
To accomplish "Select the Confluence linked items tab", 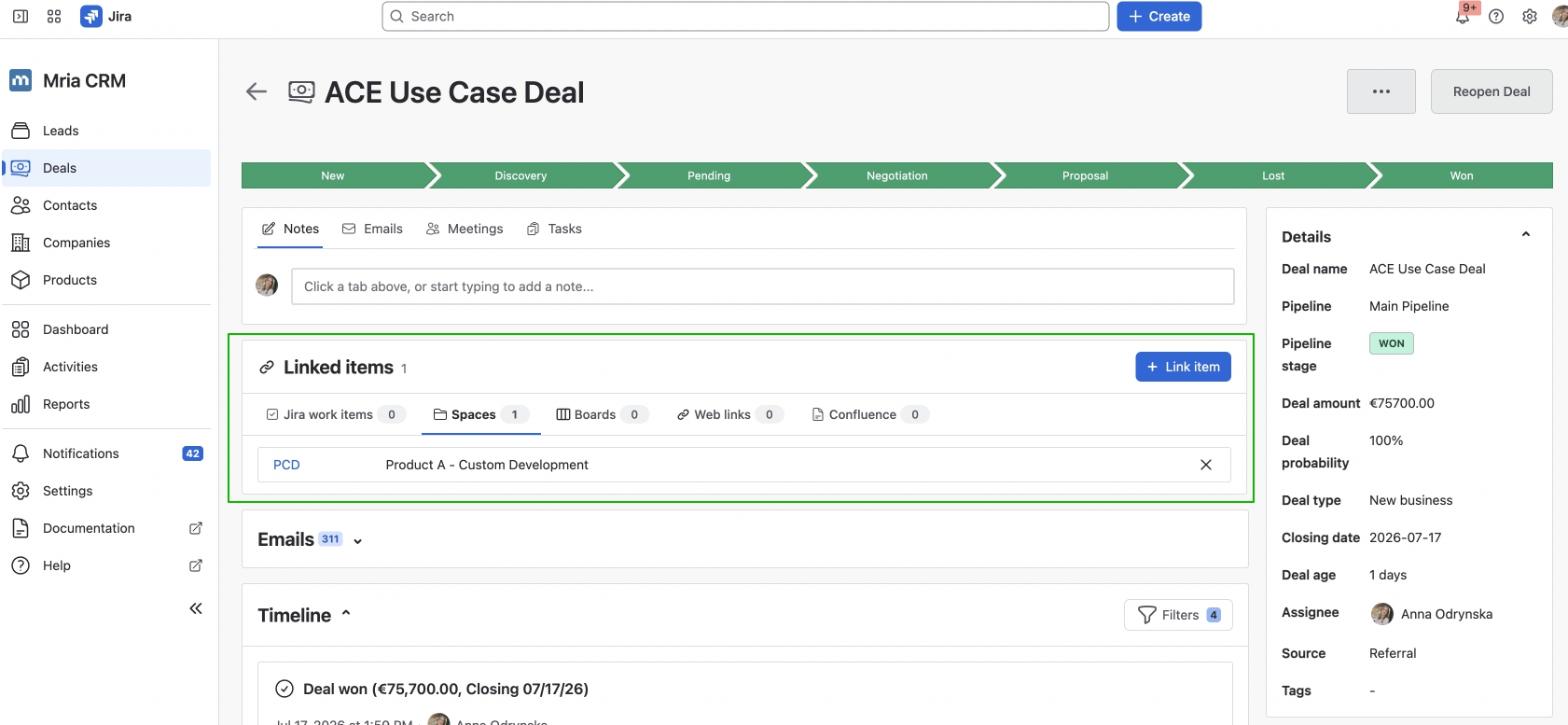I will point(870,414).
